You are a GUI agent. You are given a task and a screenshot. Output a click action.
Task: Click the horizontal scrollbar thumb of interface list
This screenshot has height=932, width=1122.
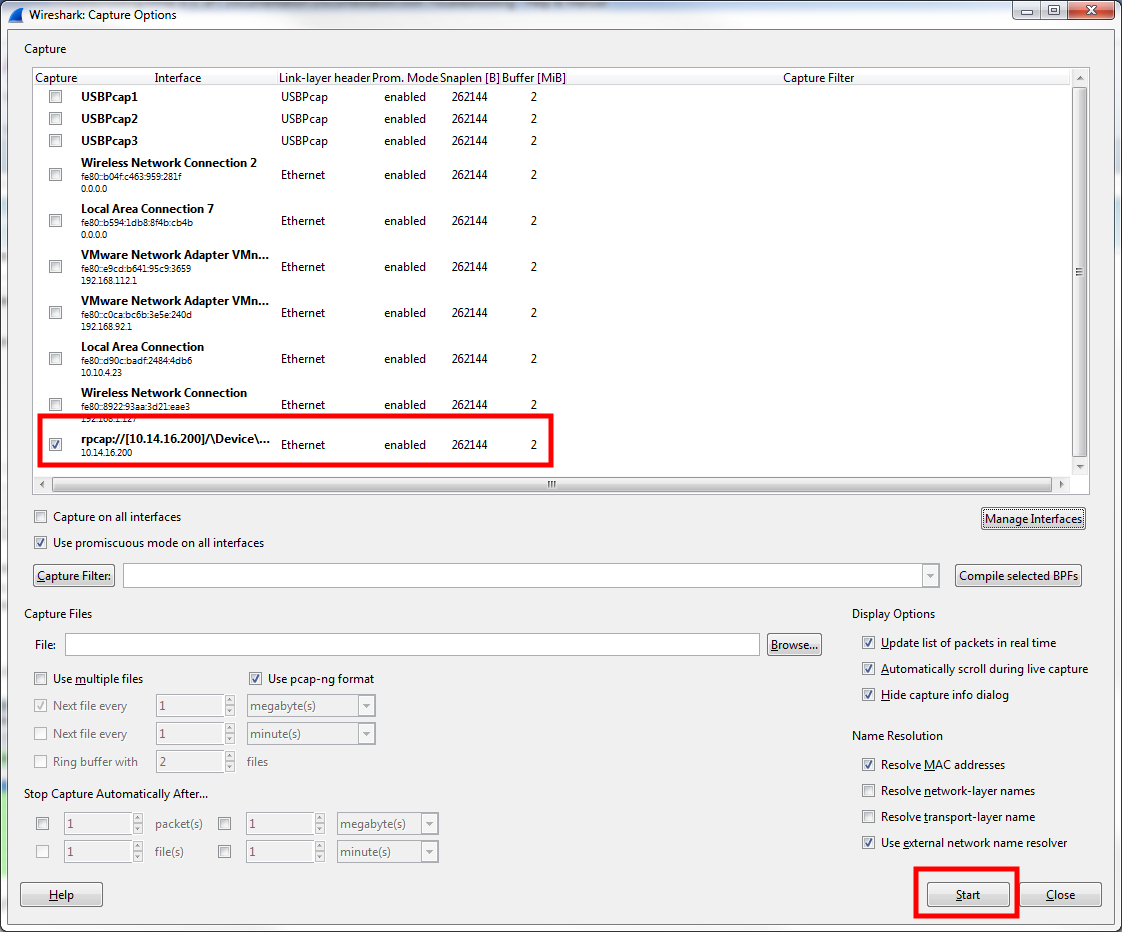click(x=552, y=485)
